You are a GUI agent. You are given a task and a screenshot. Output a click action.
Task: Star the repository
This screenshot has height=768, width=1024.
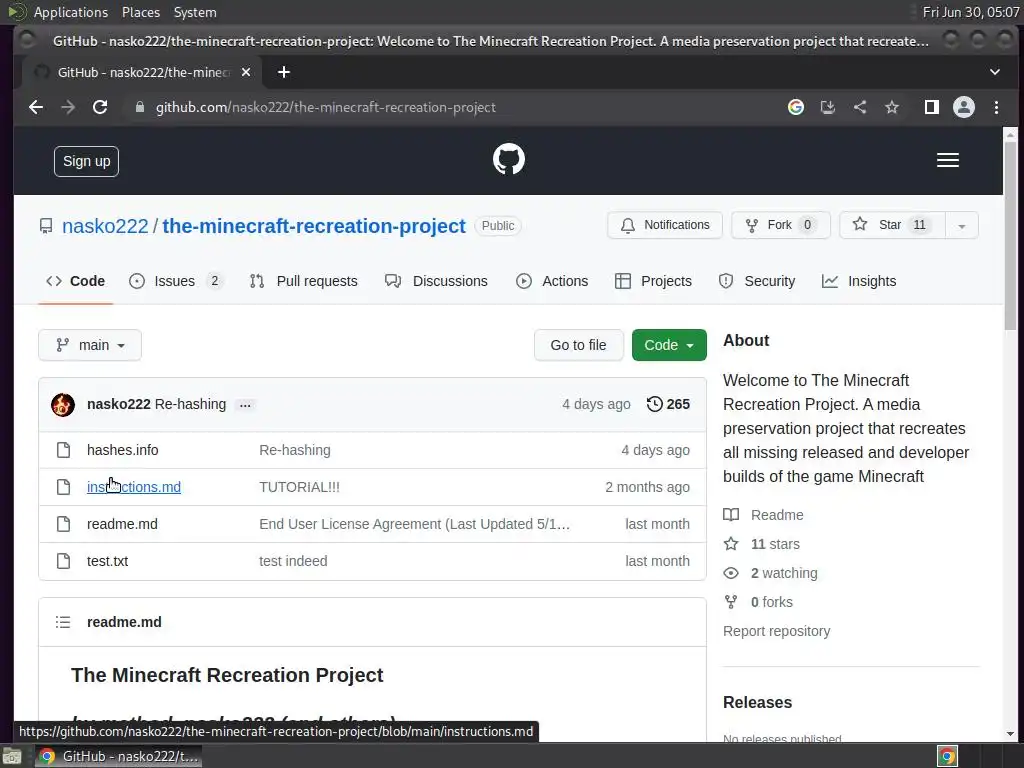891,225
